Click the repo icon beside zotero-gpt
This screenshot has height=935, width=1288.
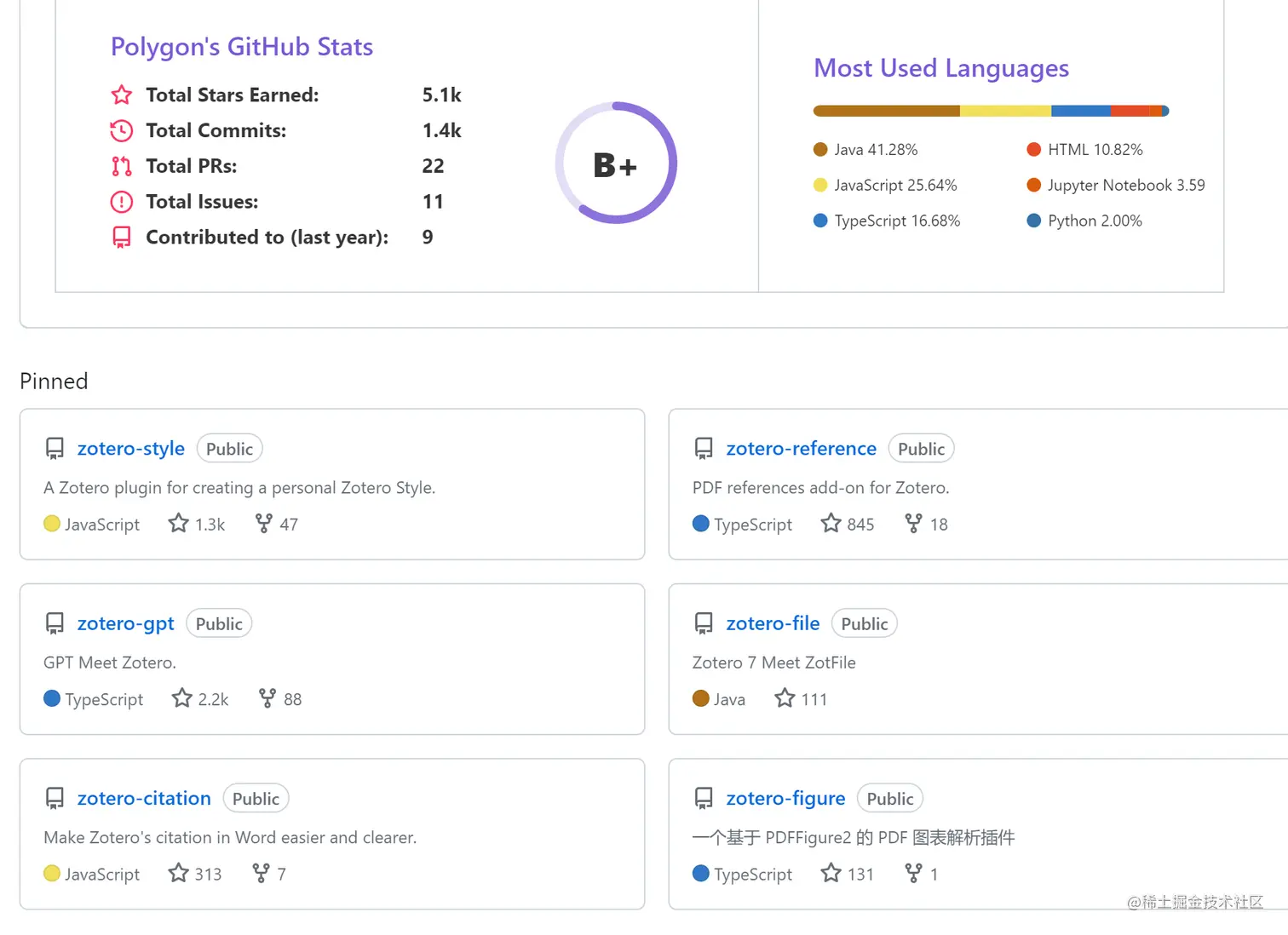[55, 624]
